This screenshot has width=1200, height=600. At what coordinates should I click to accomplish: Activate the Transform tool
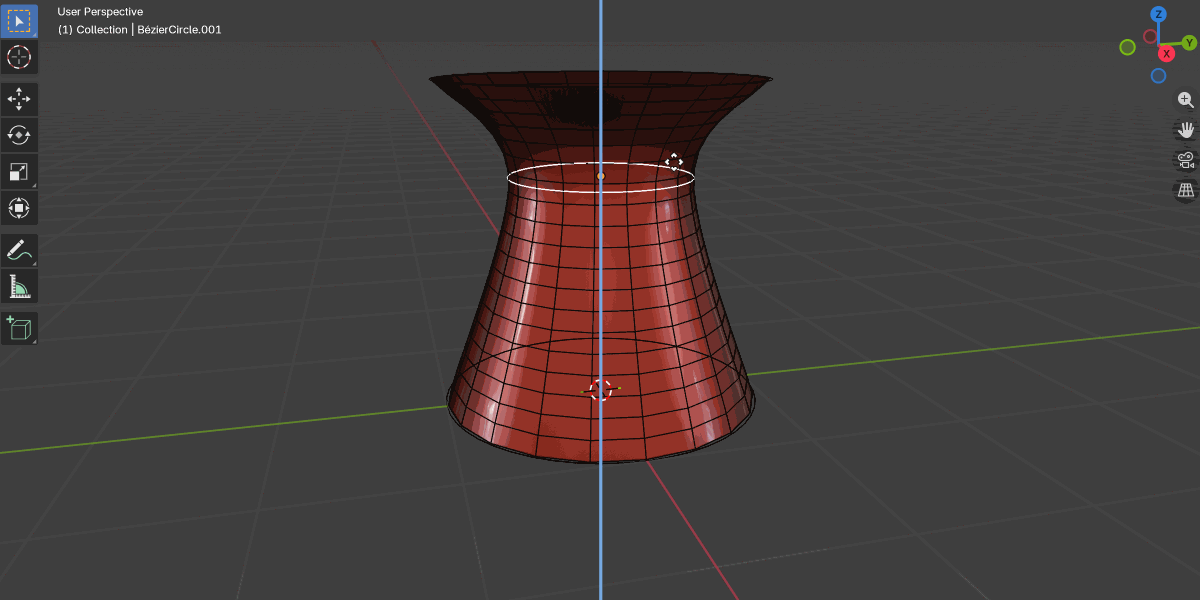(19, 207)
